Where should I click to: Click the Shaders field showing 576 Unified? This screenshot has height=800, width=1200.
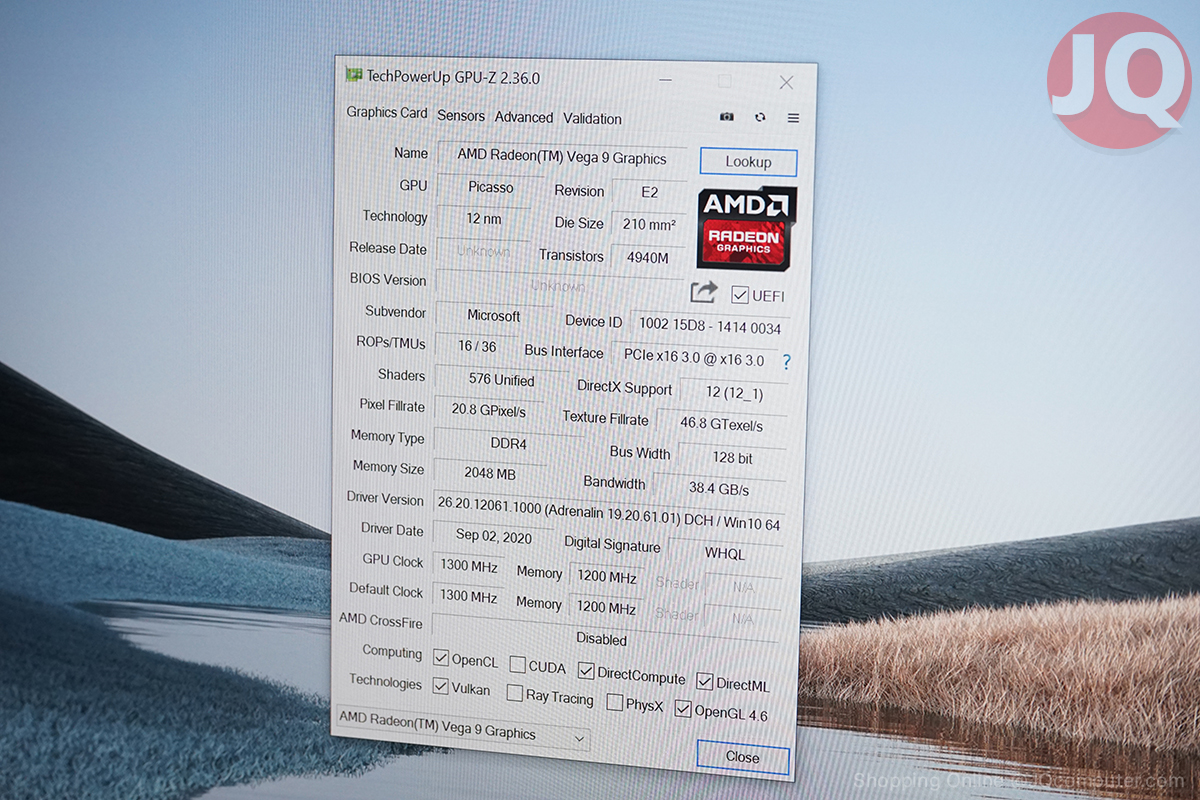(501, 380)
